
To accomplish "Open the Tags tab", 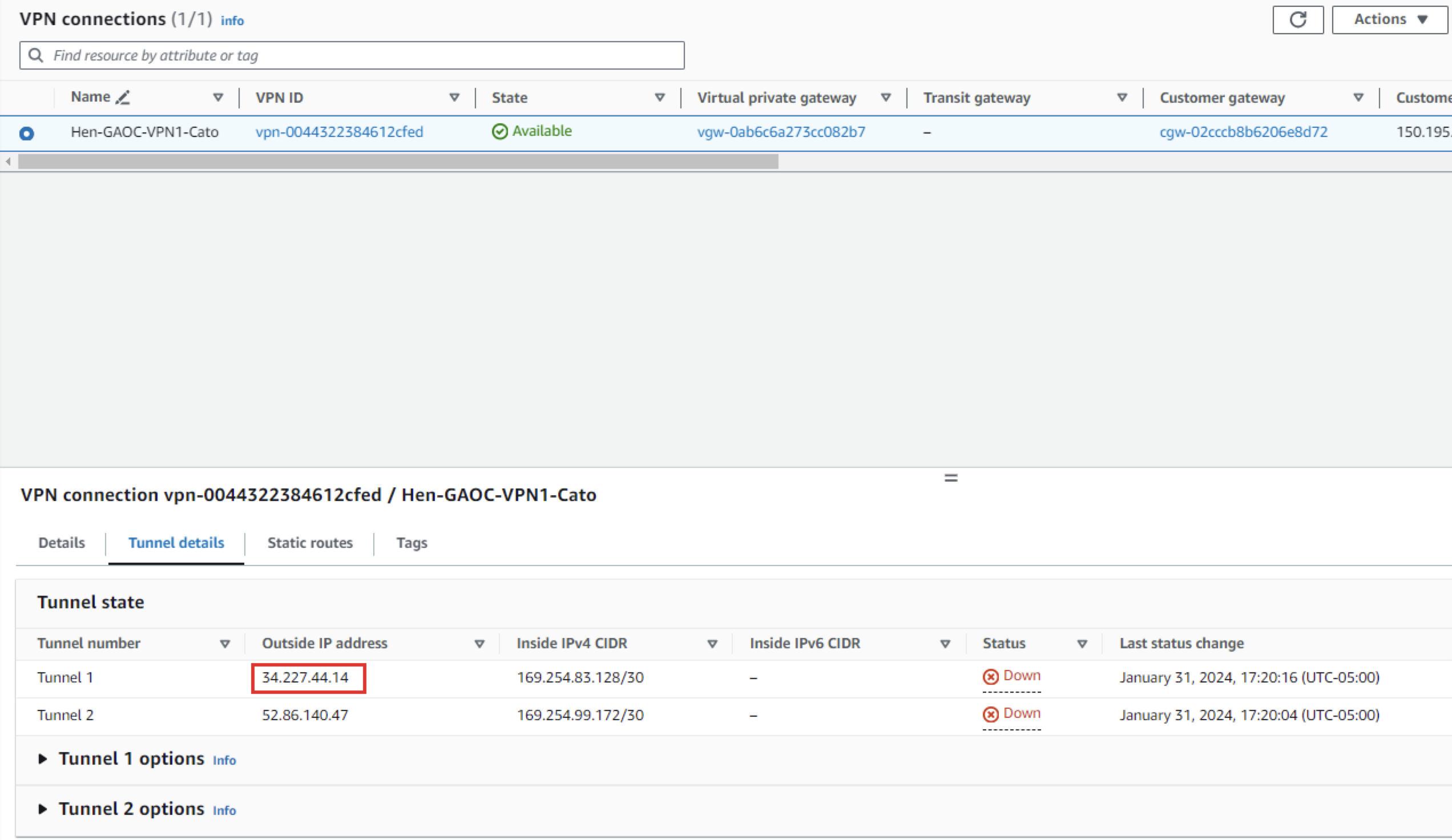I will [412, 543].
